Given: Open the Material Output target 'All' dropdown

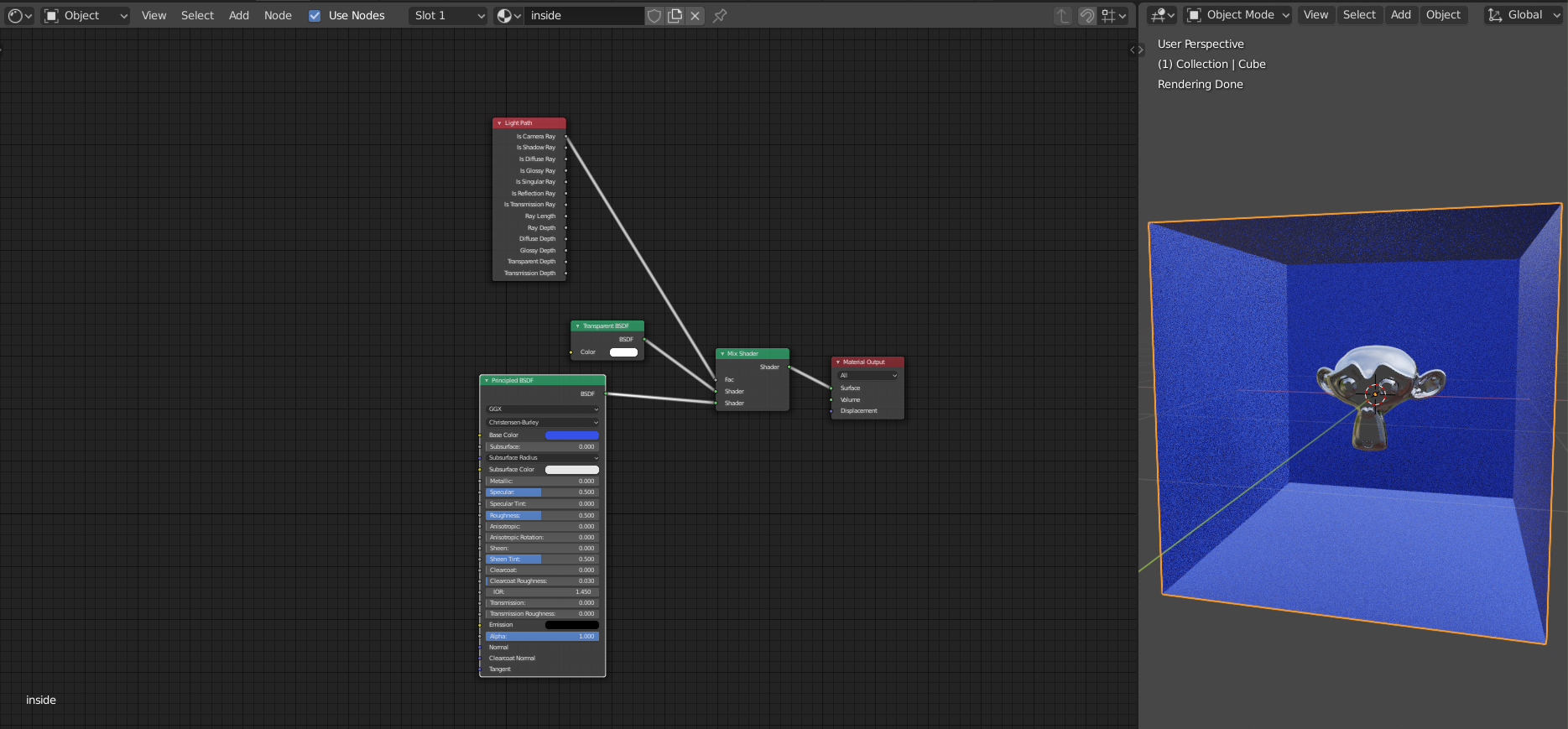Looking at the screenshot, I should (x=868, y=376).
